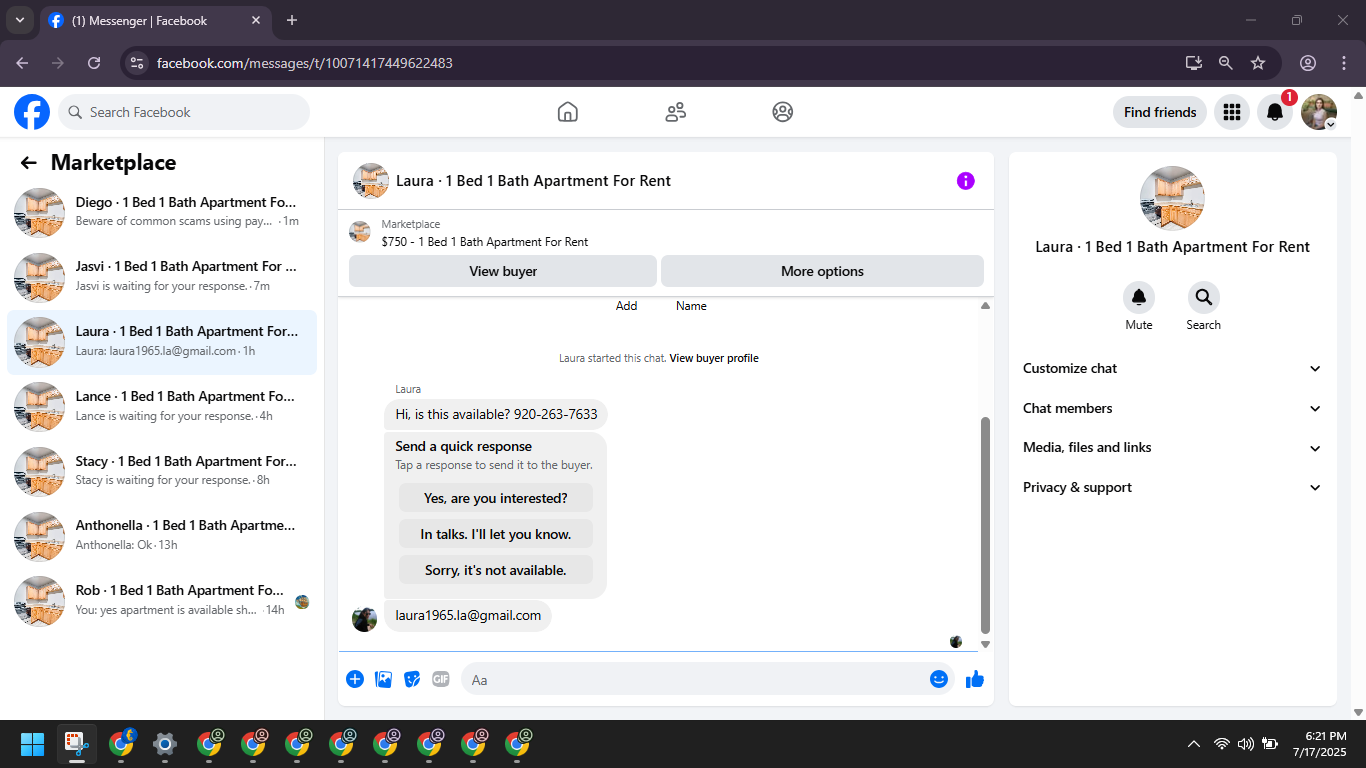
Task: Click the Facebook logo icon
Action: click(x=32, y=112)
